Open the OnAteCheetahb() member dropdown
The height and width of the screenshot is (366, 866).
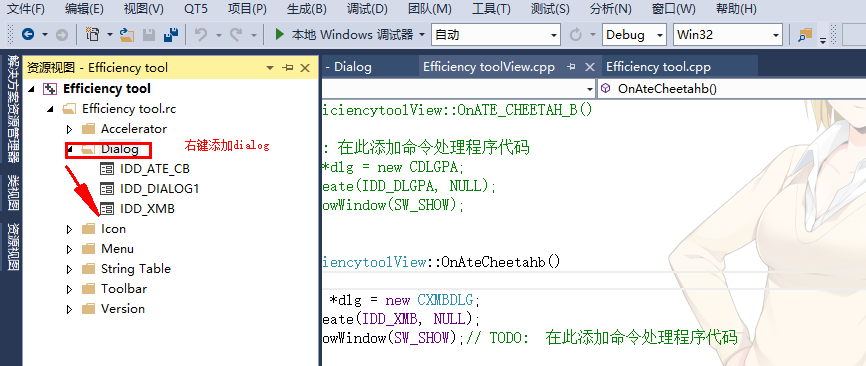[732, 88]
